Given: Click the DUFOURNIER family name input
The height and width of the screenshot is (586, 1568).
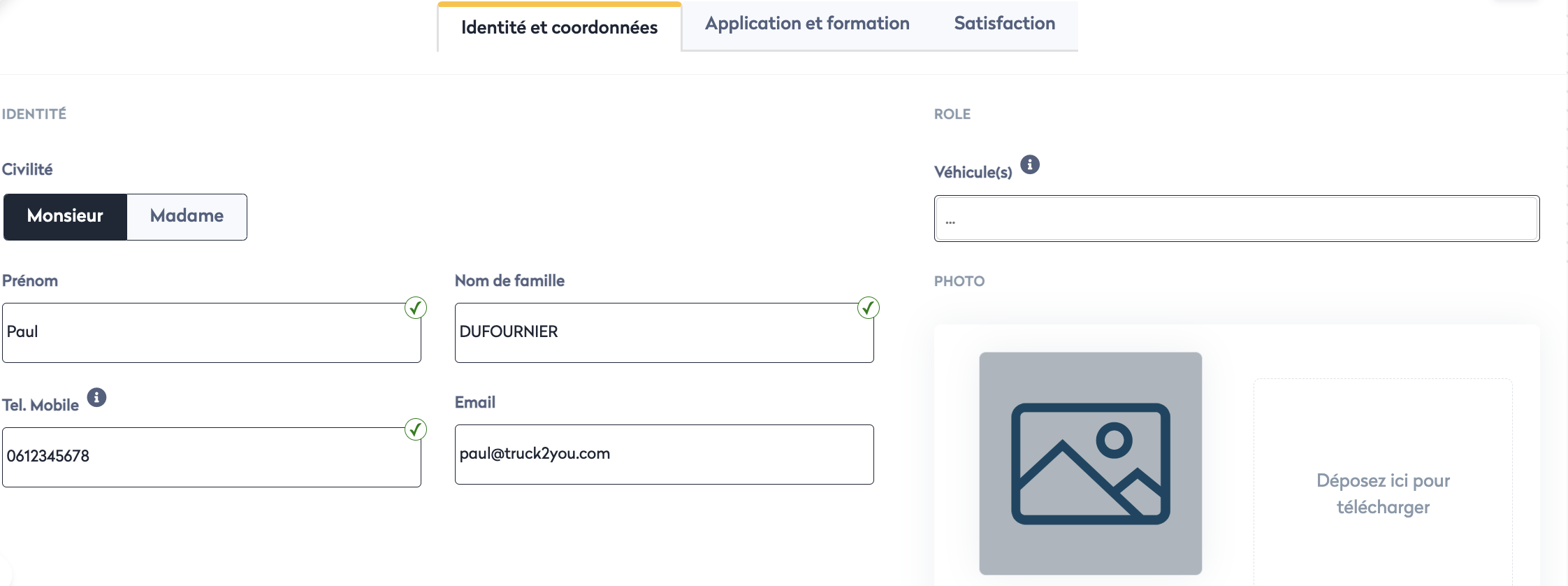Looking at the screenshot, I should coord(664,332).
